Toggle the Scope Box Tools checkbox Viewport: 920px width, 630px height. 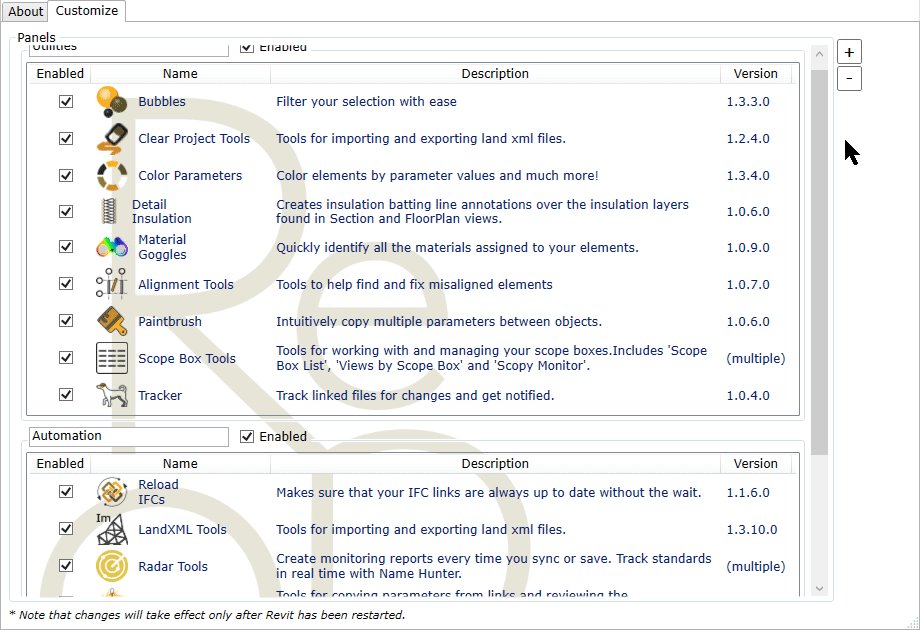pyautogui.click(x=66, y=357)
